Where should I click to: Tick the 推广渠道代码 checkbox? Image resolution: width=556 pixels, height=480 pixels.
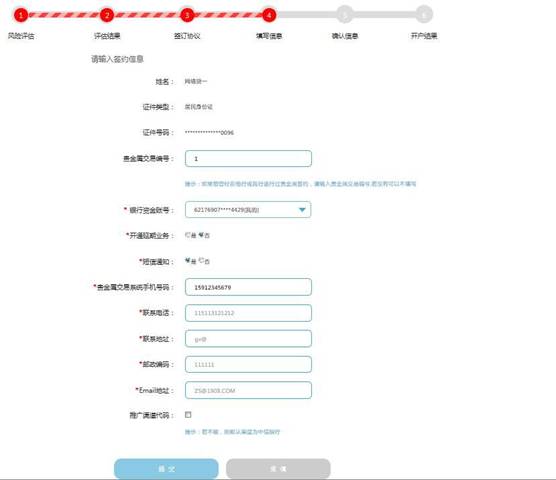click(x=188, y=414)
